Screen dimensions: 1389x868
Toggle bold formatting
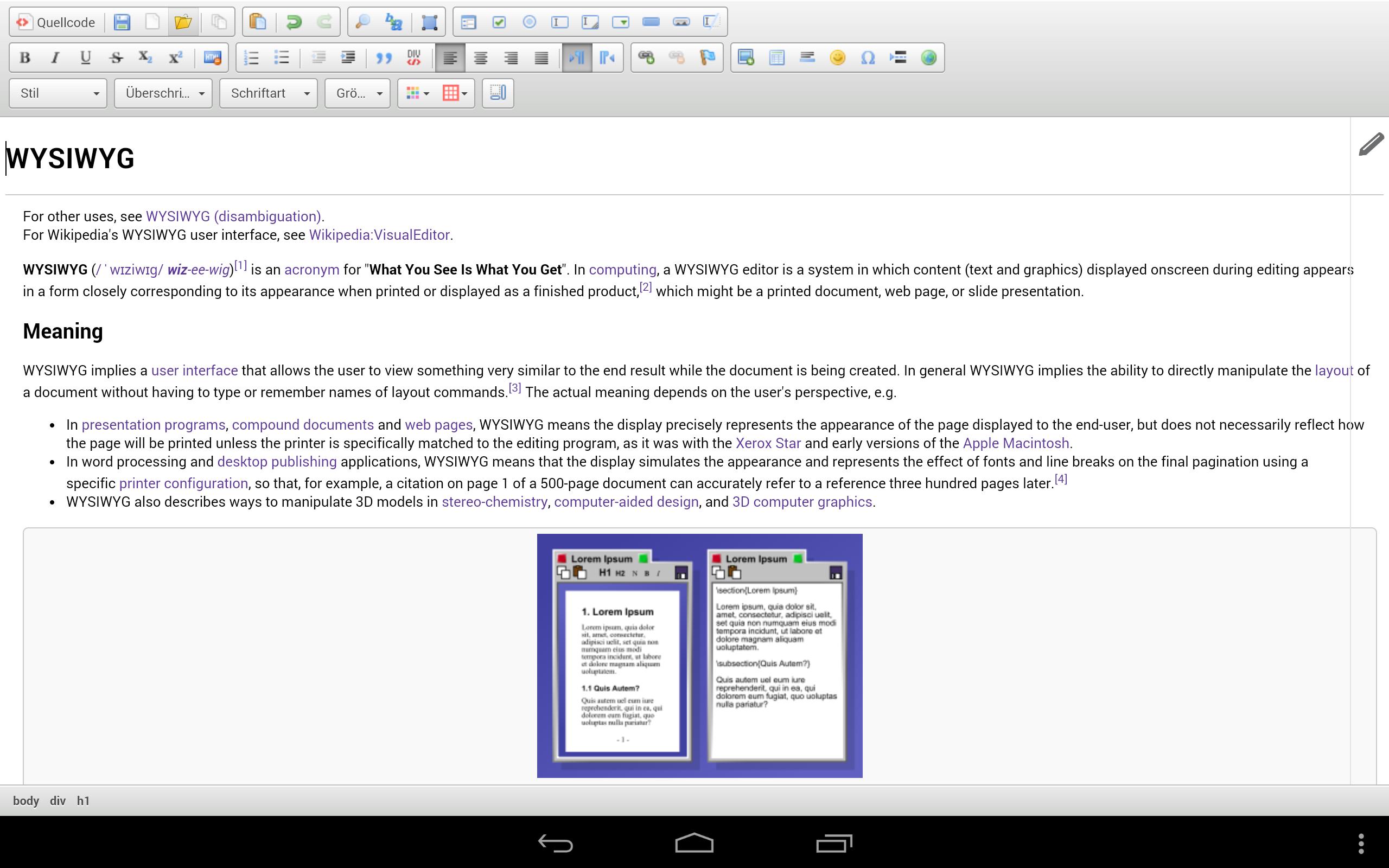(24, 57)
